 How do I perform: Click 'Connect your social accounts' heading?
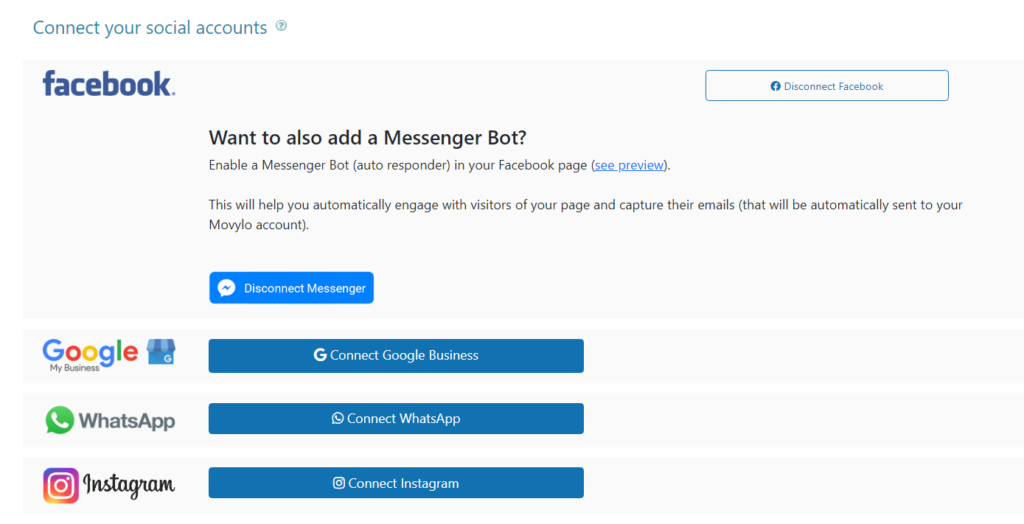coord(150,27)
